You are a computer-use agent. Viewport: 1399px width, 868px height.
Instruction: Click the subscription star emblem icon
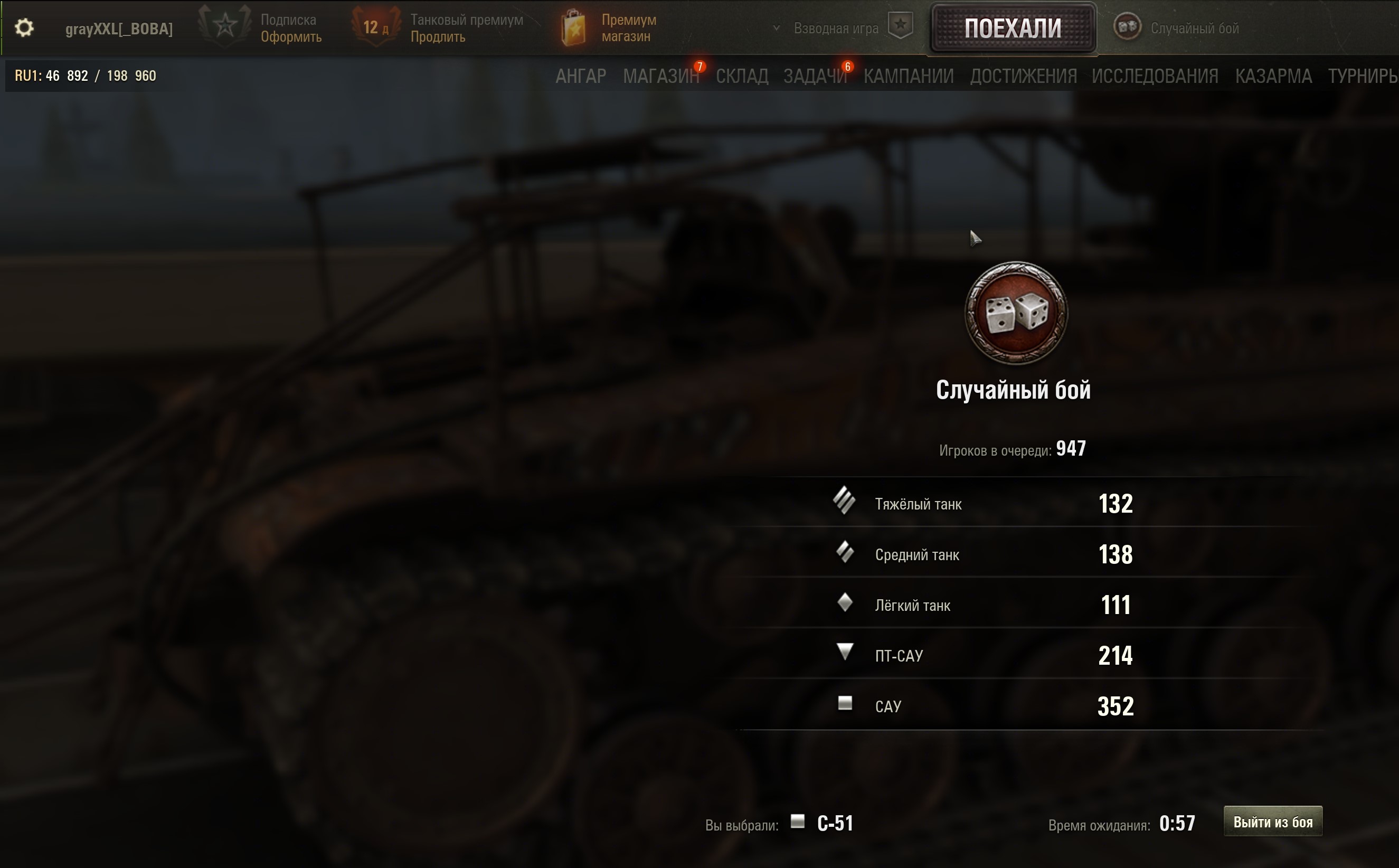click(225, 25)
